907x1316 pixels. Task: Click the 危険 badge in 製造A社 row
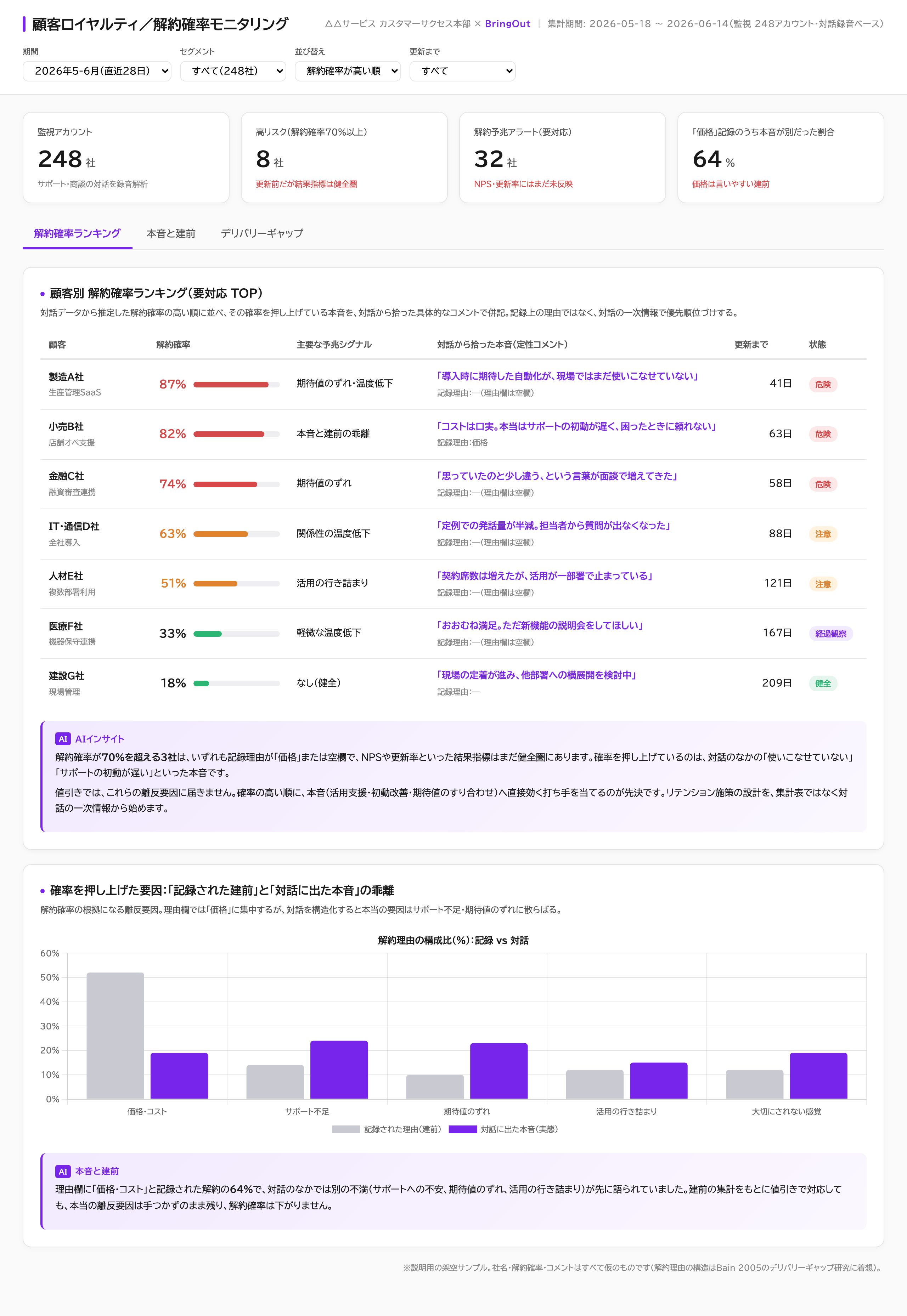822,385
